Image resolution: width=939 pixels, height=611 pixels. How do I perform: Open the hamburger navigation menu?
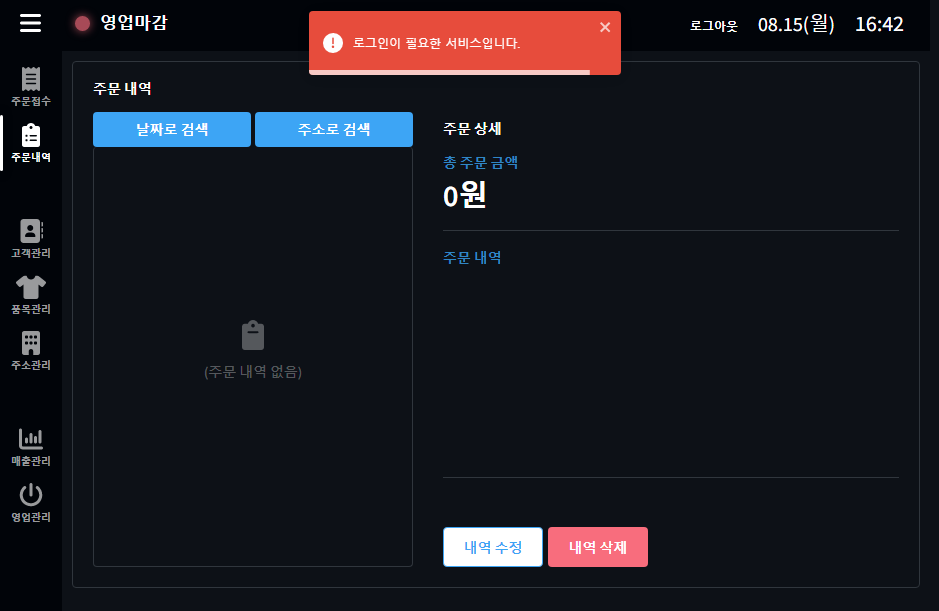[30, 24]
